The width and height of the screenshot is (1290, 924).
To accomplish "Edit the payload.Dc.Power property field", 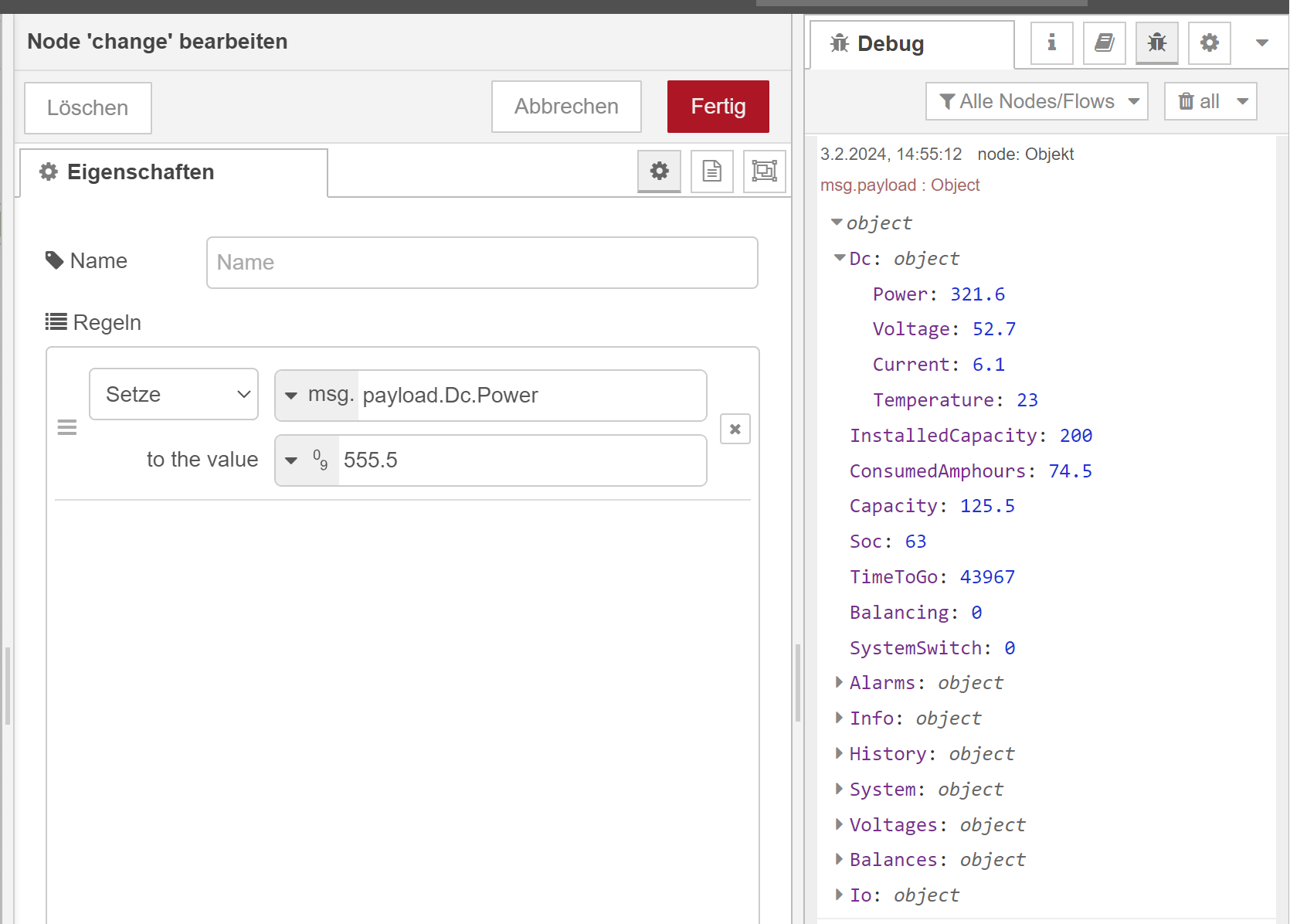I will tap(531, 396).
